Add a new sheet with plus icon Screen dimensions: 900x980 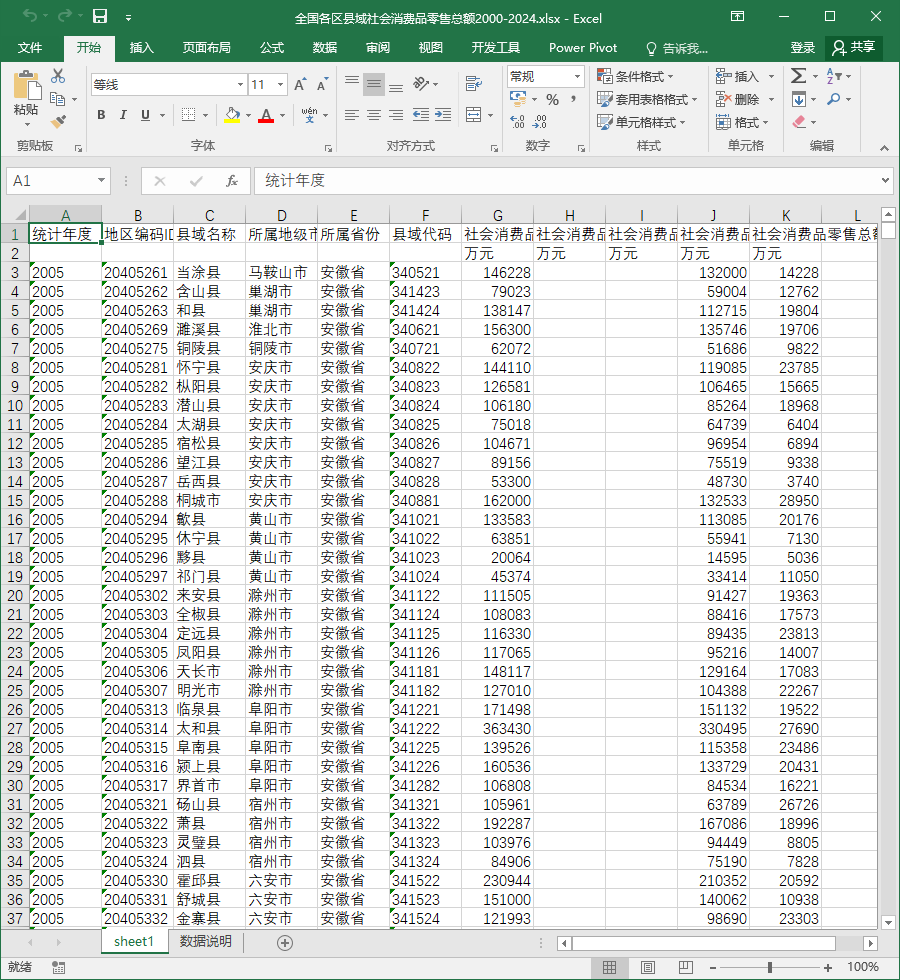(285, 942)
